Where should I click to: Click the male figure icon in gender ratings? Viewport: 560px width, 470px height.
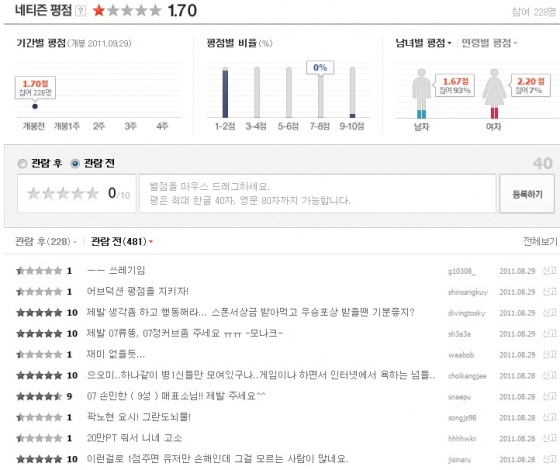point(421,94)
